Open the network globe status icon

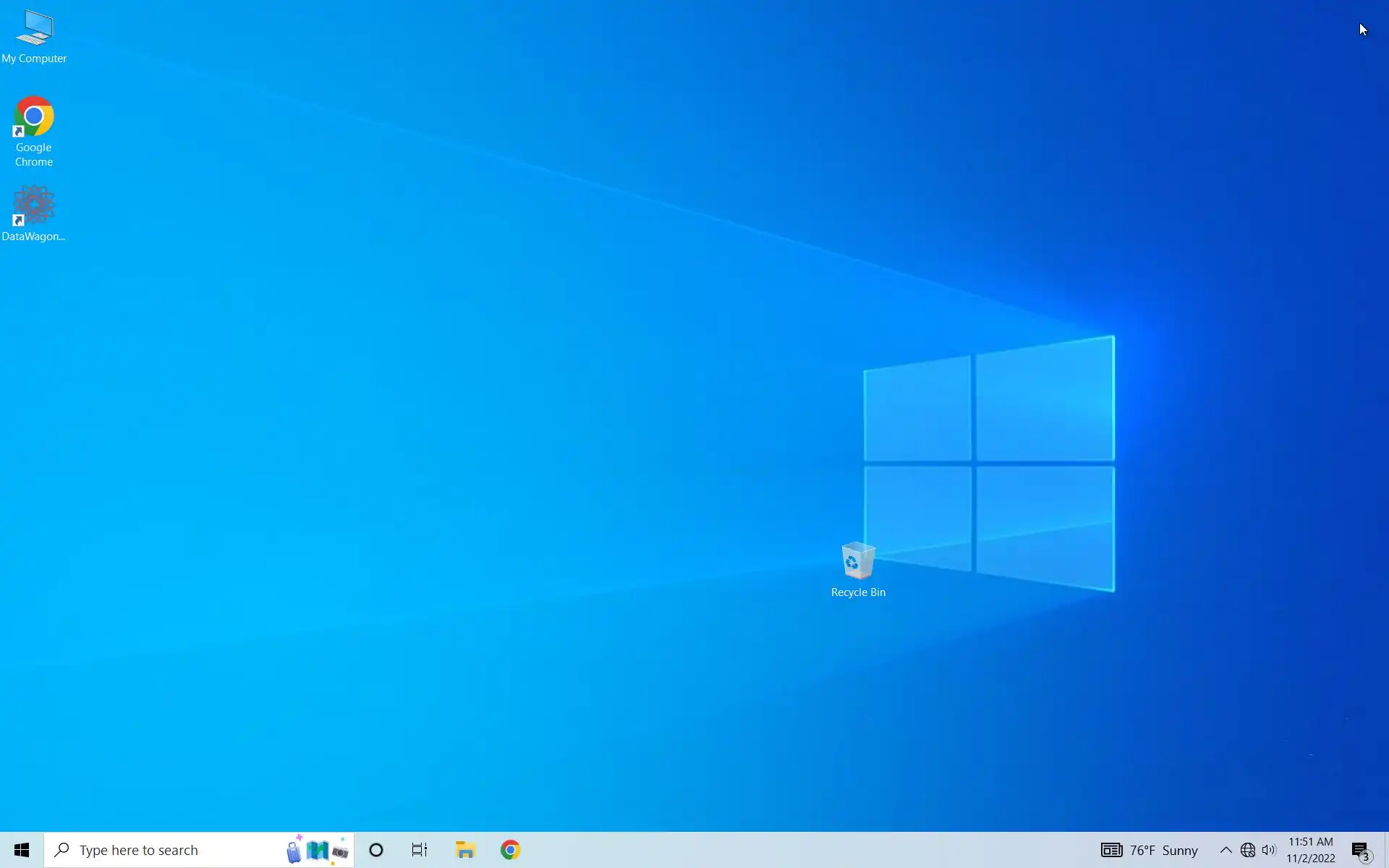[1248, 850]
